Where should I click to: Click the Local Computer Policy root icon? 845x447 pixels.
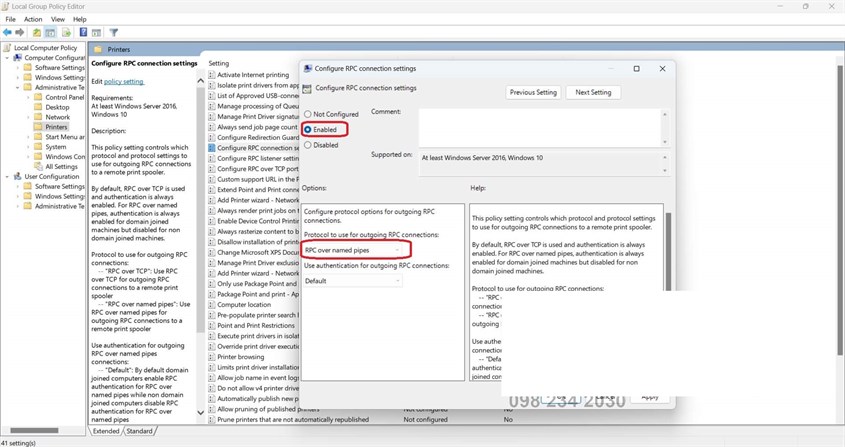[x=7, y=47]
